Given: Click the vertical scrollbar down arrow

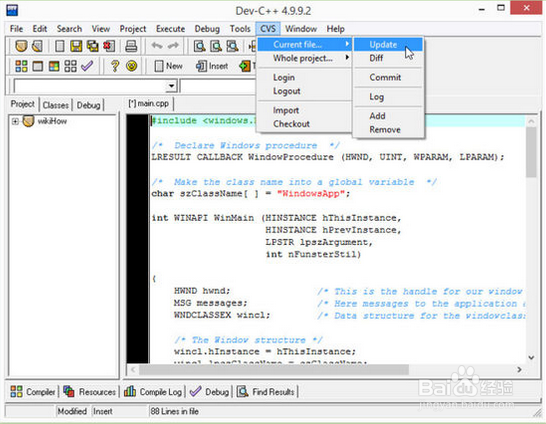Looking at the screenshot, I should tap(531, 358).
